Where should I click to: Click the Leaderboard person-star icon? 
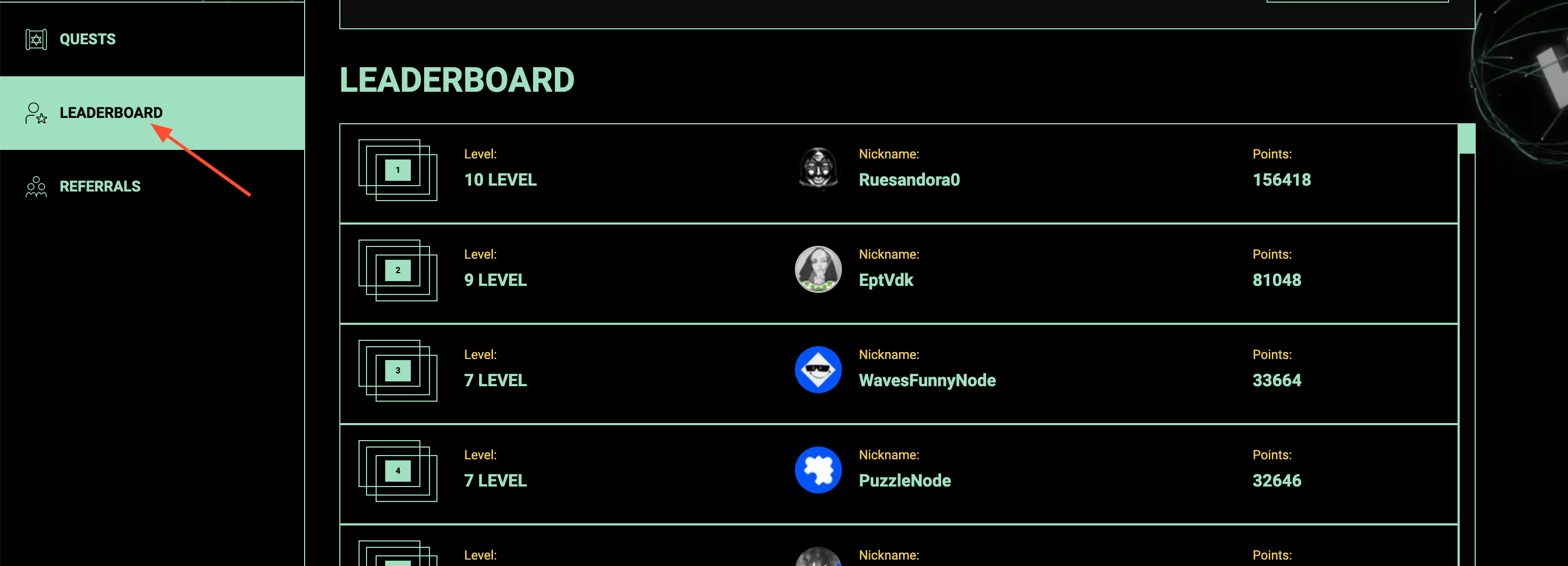[36, 113]
